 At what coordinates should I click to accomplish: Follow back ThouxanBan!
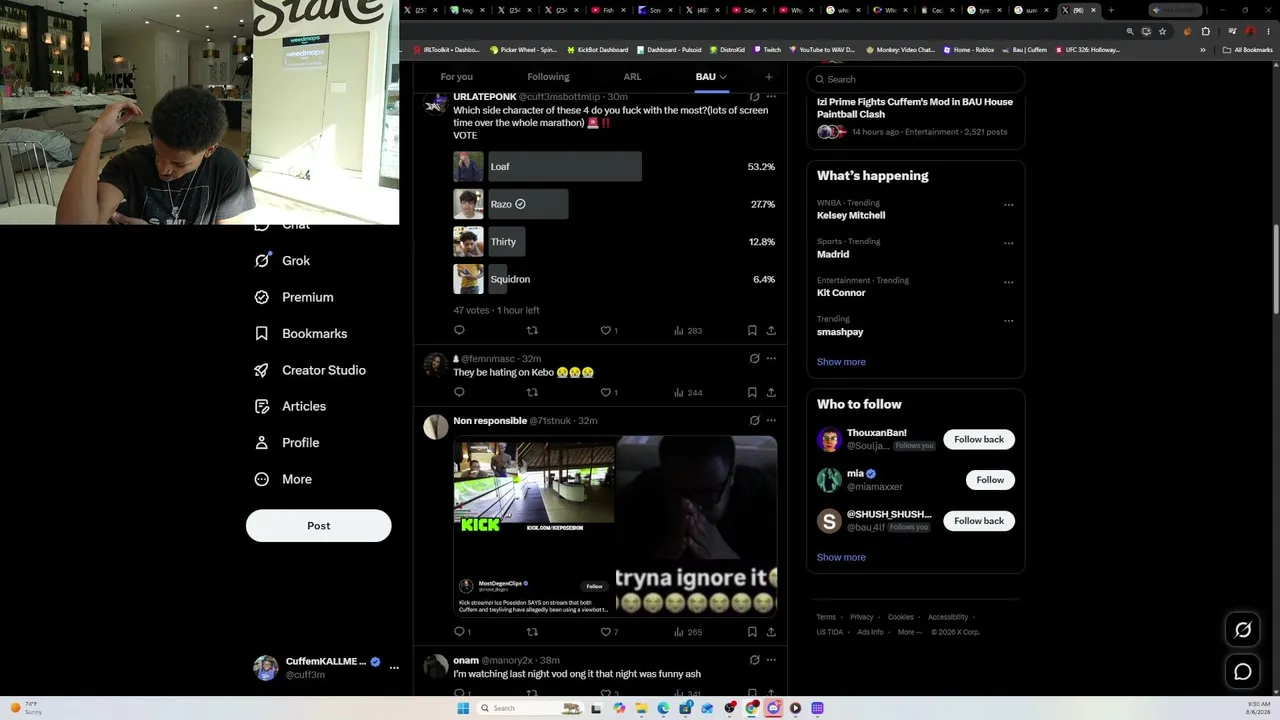point(979,439)
